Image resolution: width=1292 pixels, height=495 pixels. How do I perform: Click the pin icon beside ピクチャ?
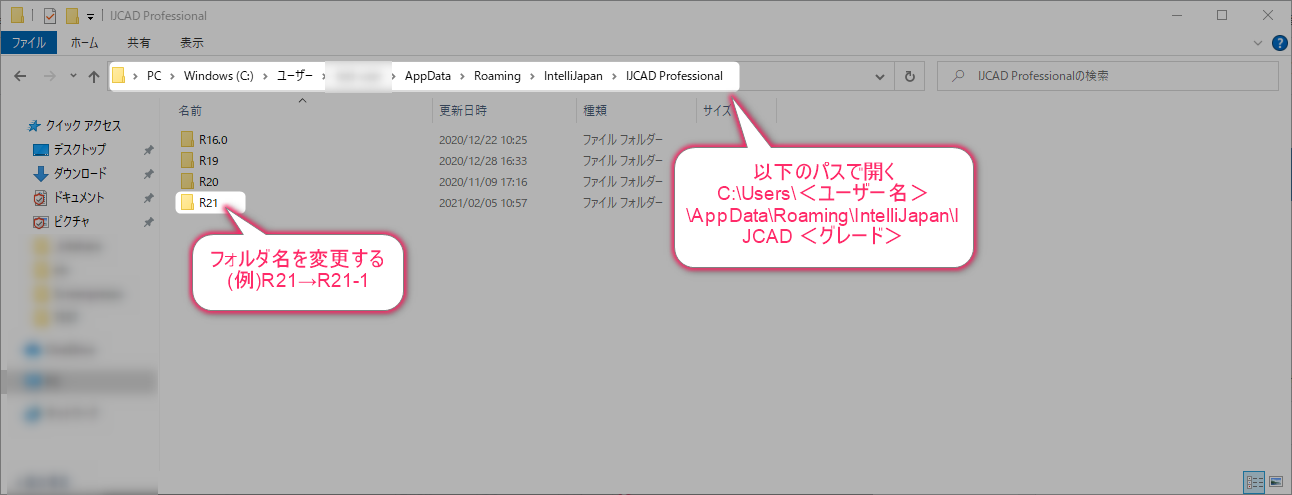148,222
